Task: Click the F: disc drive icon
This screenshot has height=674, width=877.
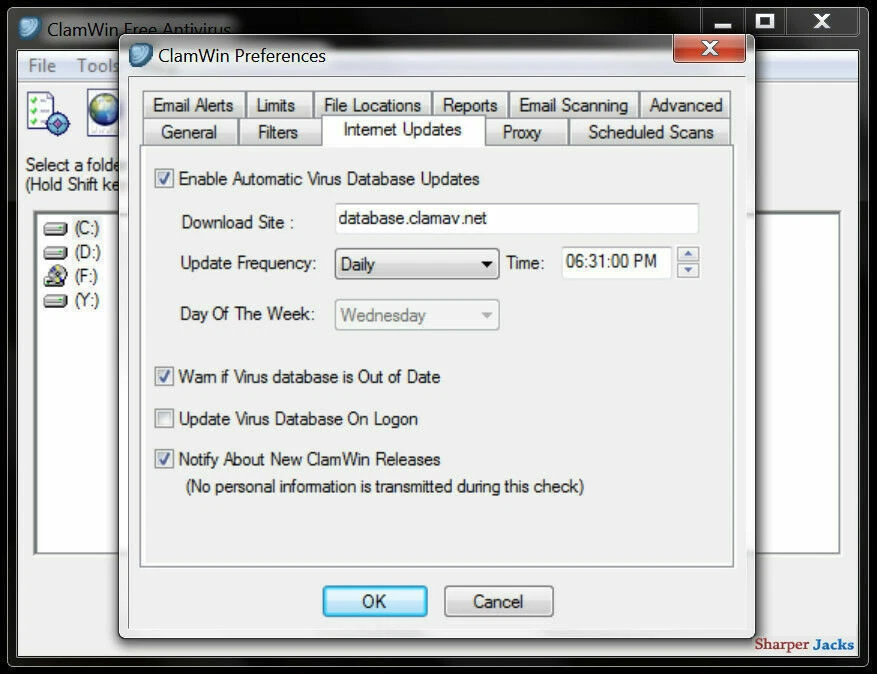Action: pos(55,277)
